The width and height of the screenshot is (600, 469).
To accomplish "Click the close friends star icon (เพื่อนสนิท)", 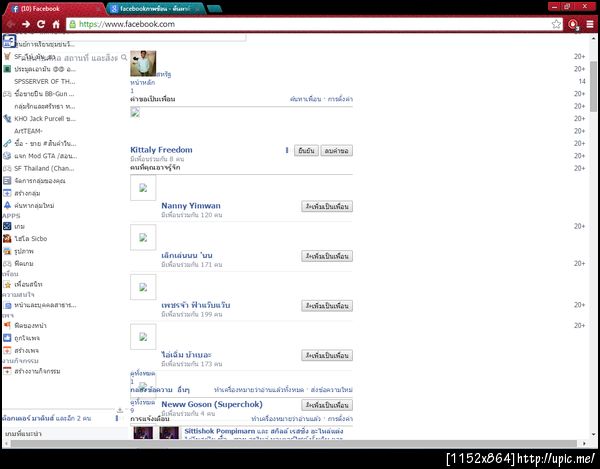I will pyautogui.click(x=7, y=284).
